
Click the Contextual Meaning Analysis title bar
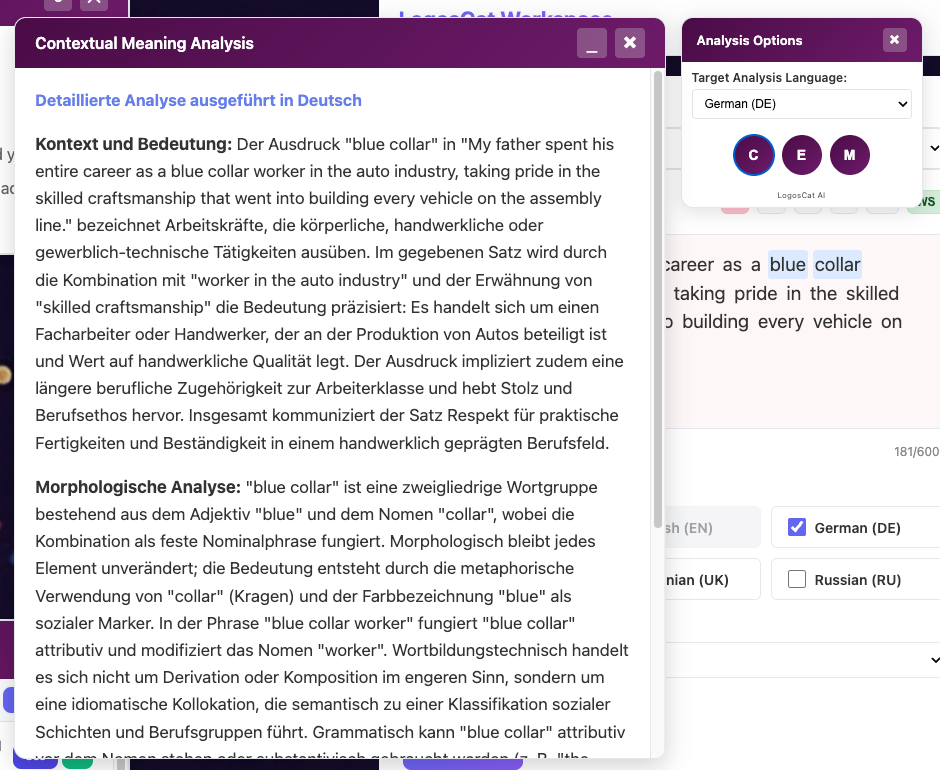pos(300,43)
